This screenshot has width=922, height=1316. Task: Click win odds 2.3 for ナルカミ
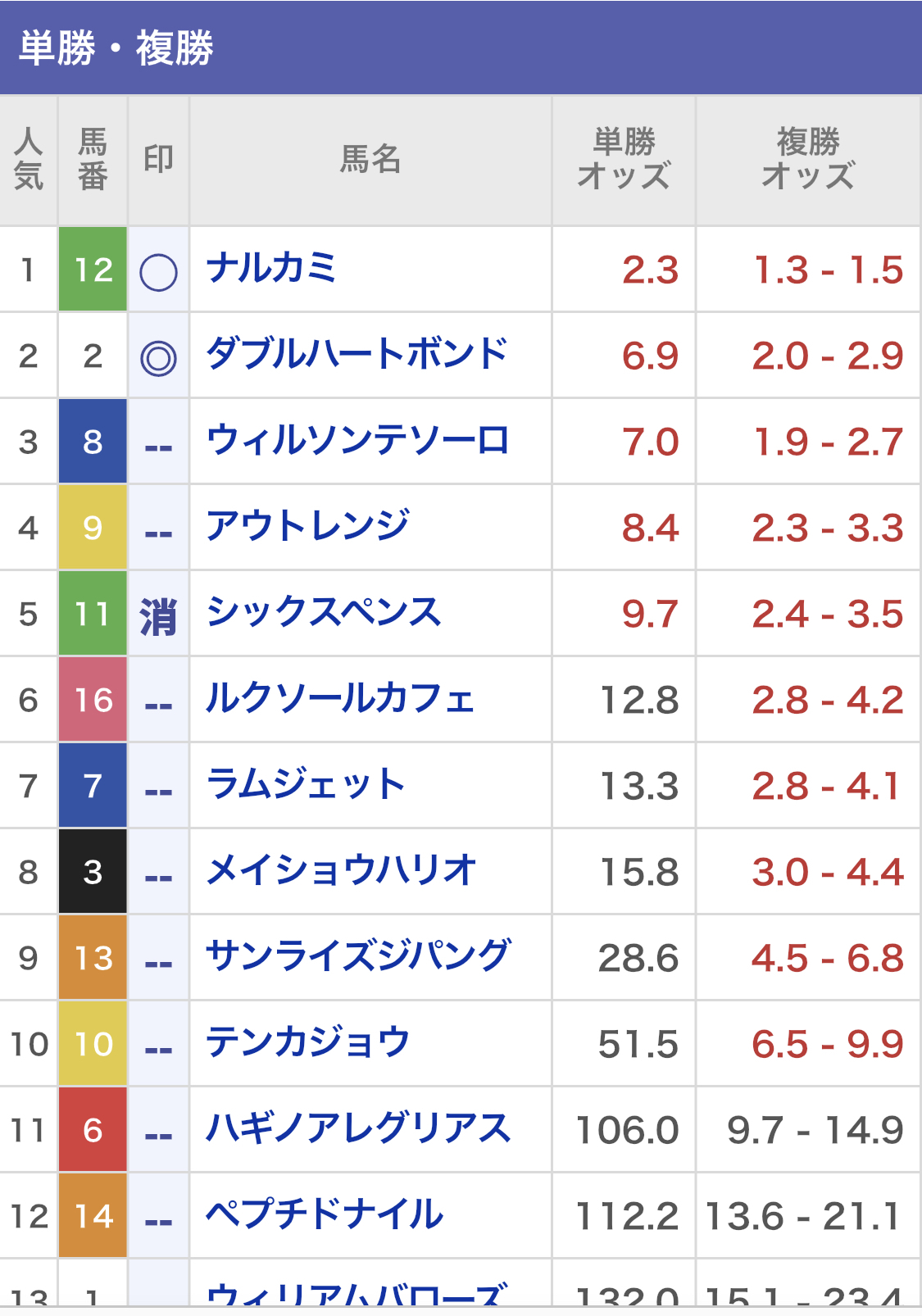pos(650,270)
